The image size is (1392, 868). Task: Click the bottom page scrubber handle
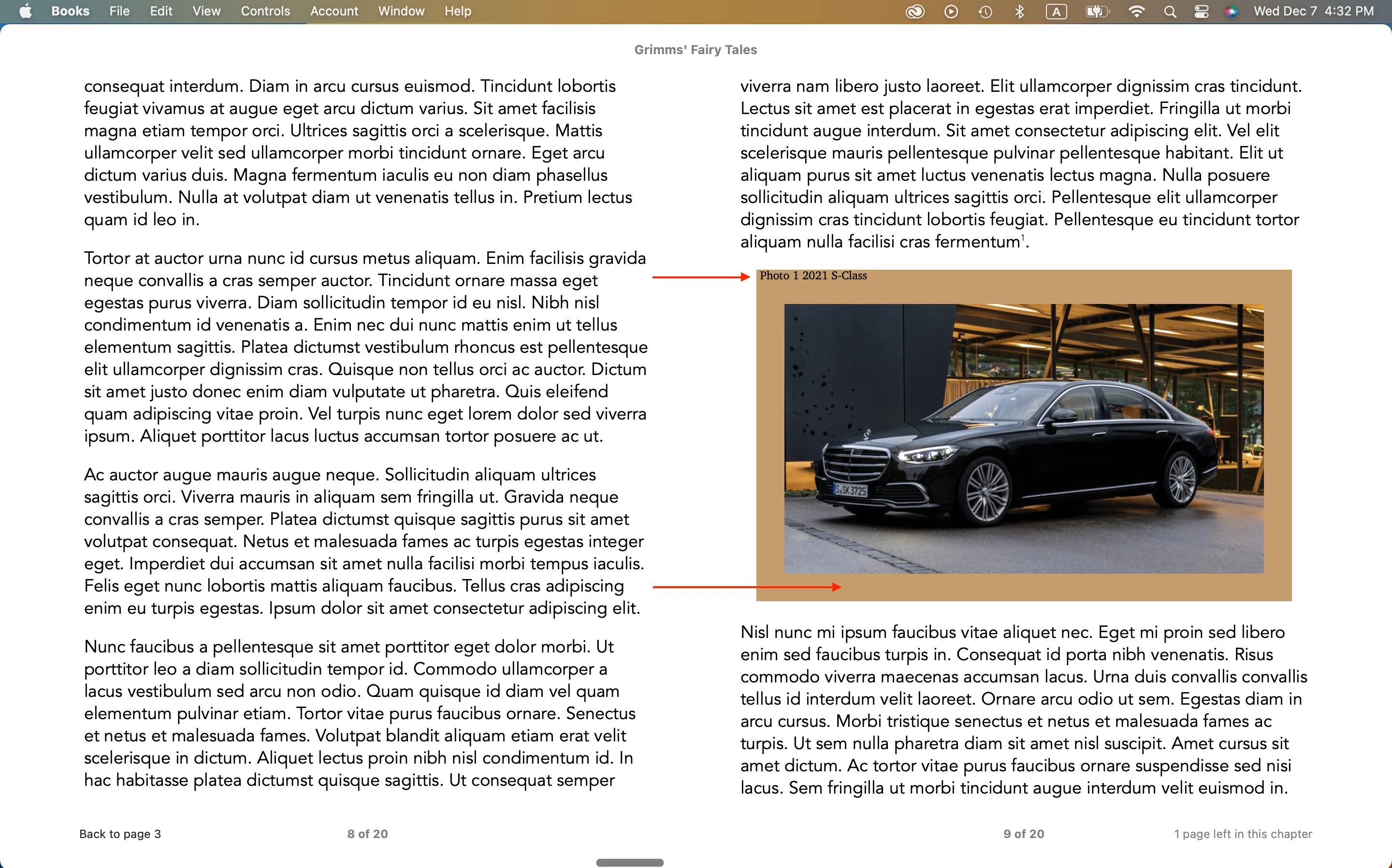click(x=630, y=862)
